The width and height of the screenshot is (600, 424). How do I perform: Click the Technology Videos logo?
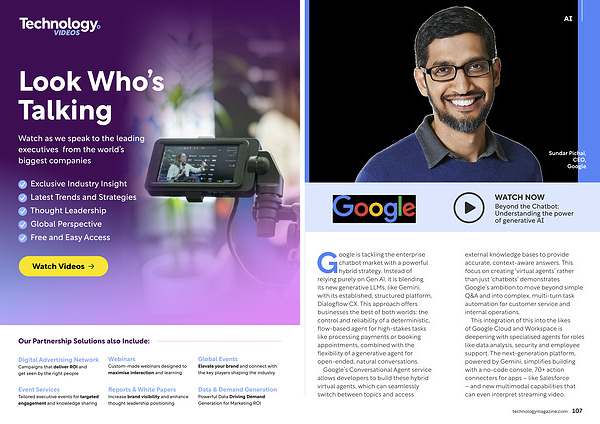click(x=60, y=25)
